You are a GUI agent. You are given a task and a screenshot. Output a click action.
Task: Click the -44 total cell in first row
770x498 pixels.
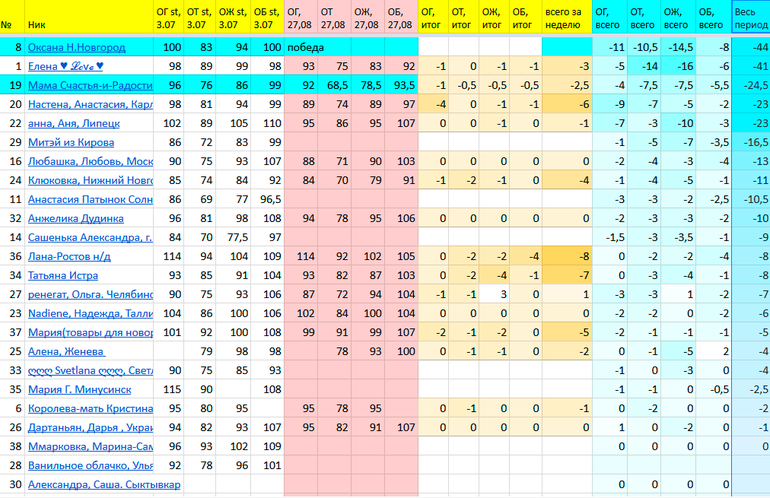click(x=751, y=47)
